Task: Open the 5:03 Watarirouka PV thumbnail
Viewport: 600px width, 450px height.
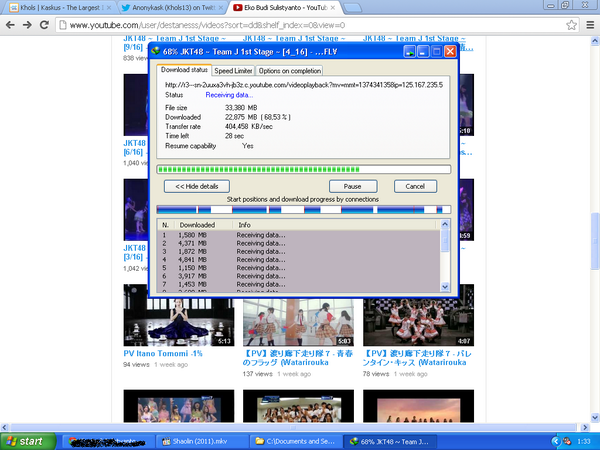Action: click(298, 321)
